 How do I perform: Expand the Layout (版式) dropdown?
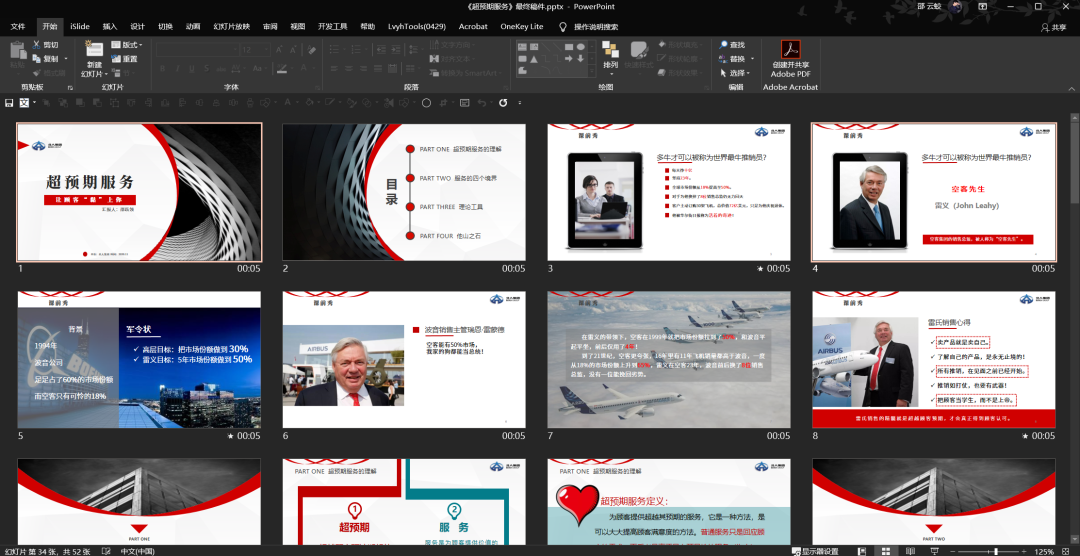141,45
